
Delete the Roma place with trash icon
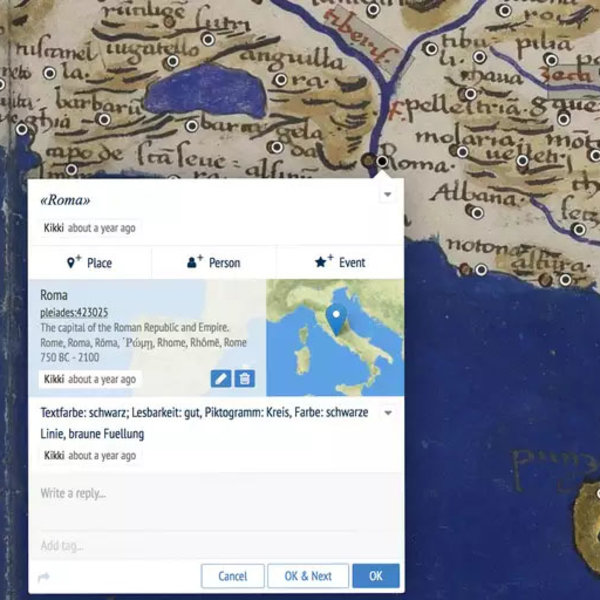[x=245, y=379]
